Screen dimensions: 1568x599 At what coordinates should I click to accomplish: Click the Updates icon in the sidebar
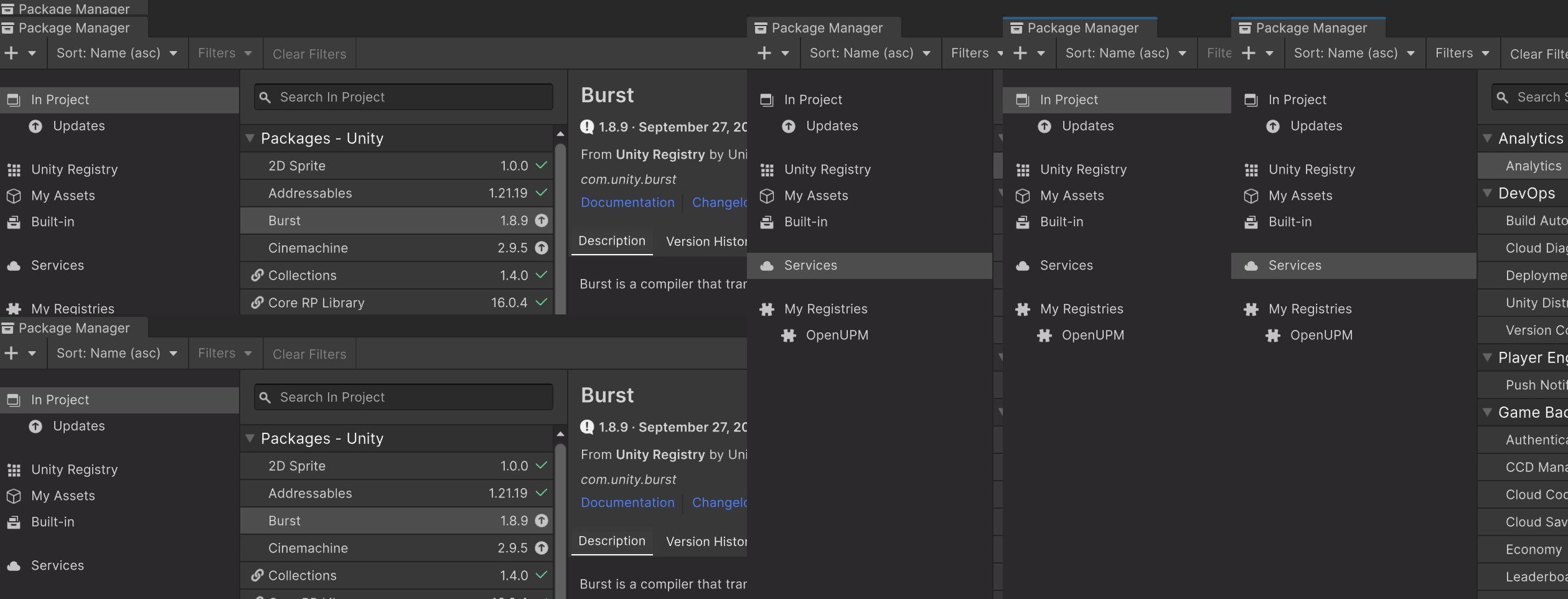(35, 126)
